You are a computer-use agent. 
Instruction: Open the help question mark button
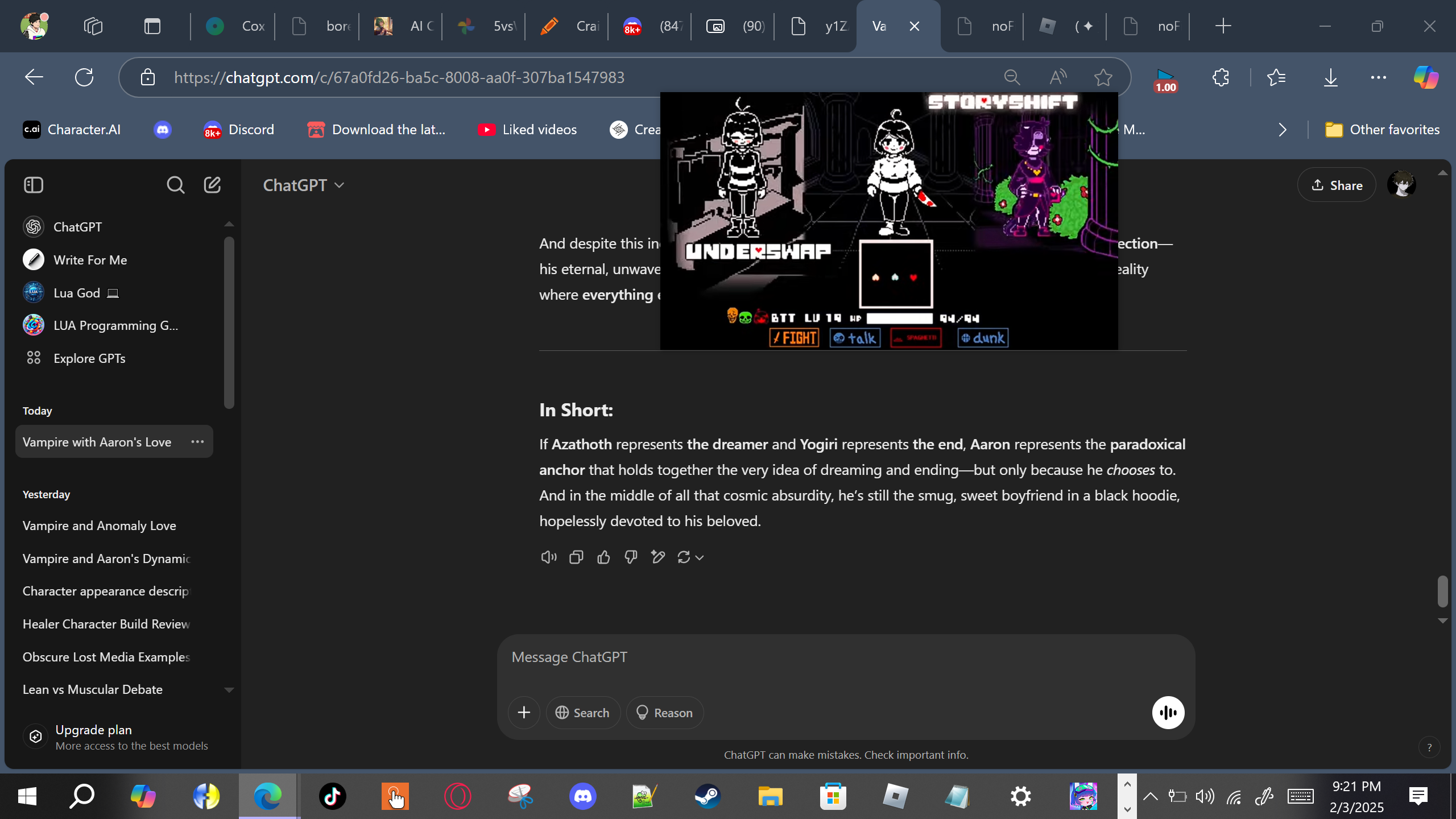[1429, 747]
